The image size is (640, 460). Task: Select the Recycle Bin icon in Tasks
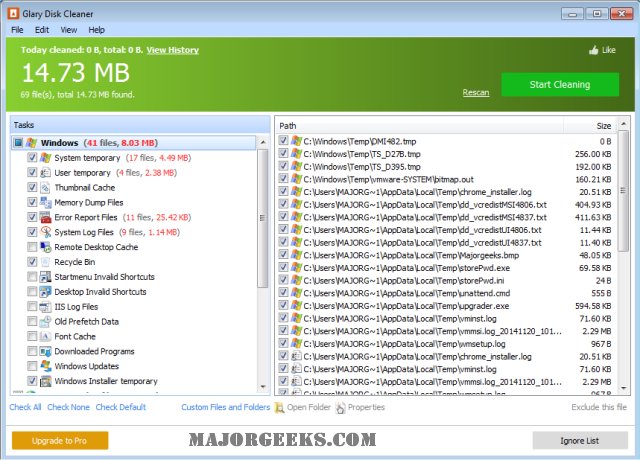46,261
